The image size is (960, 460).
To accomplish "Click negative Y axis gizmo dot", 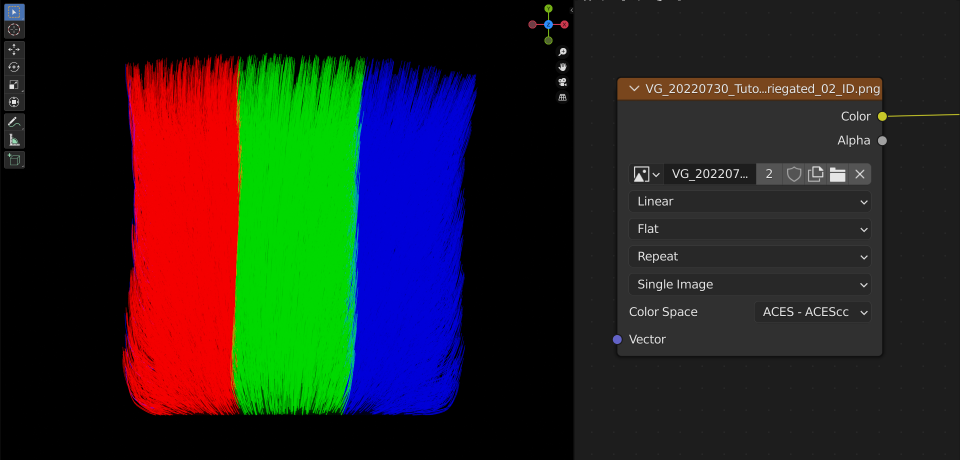I will 549,40.
